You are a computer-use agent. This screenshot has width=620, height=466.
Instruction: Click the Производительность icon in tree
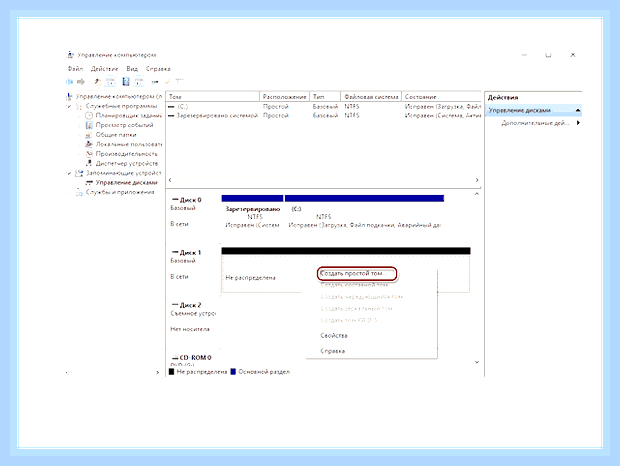click(89, 154)
